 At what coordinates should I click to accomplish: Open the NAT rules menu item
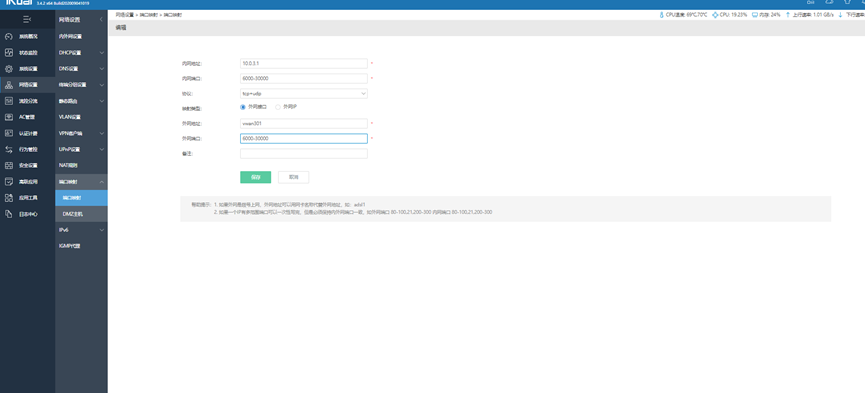81,165
